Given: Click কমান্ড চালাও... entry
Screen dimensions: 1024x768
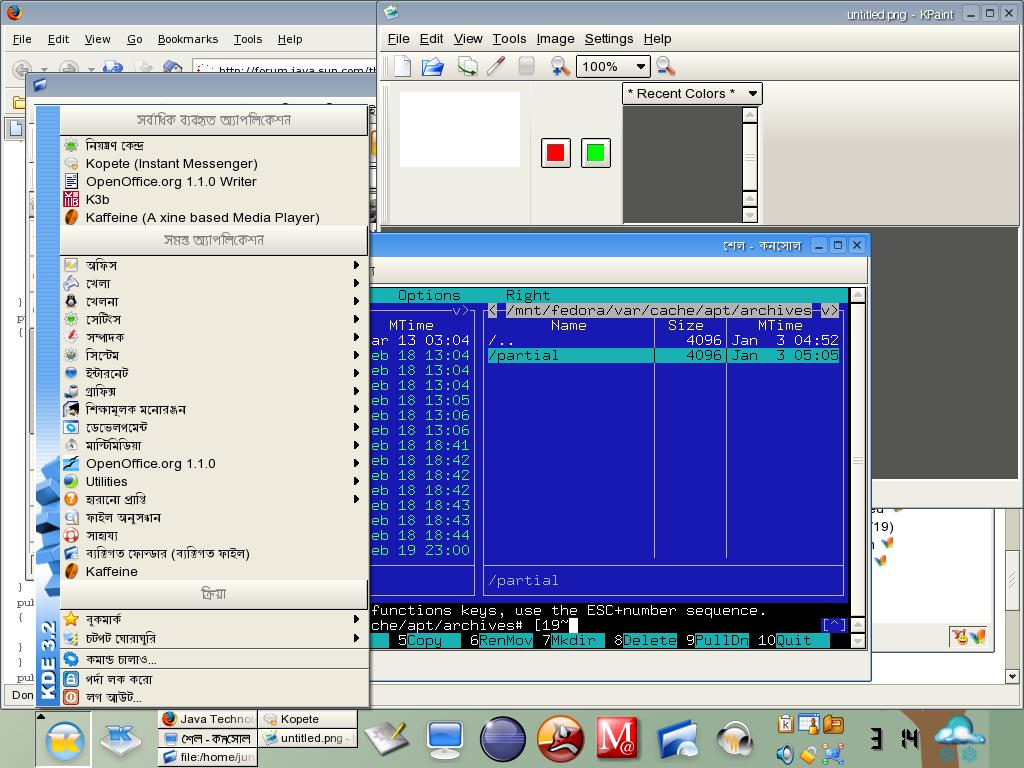Looking at the screenshot, I should click(x=214, y=660).
